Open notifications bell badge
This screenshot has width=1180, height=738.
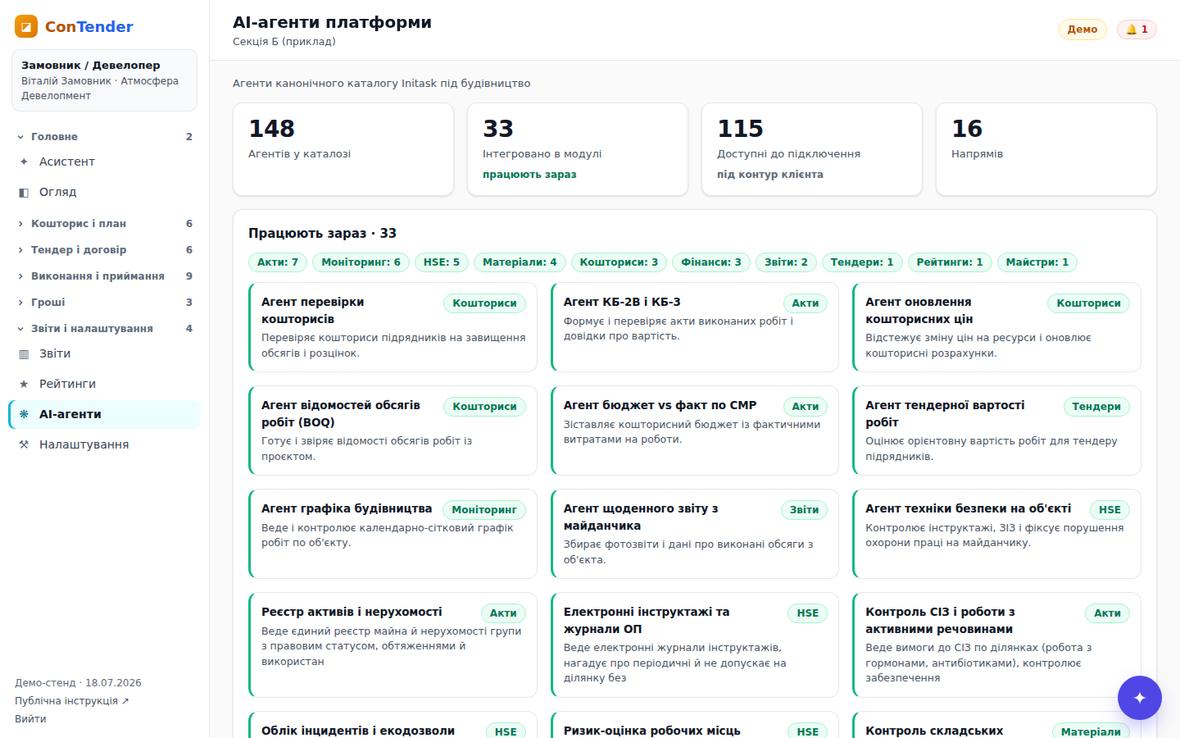click(1136, 29)
